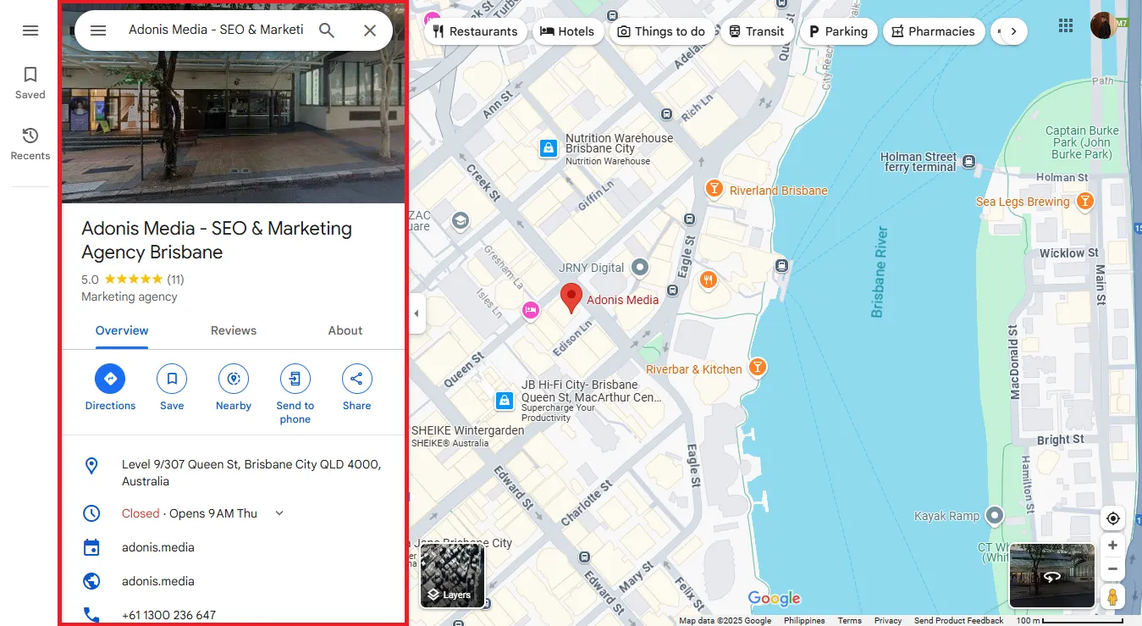Image resolution: width=1142 pixels, height=626 pixels.
Task: Show your location button
Action: [x=1113, y=518]
